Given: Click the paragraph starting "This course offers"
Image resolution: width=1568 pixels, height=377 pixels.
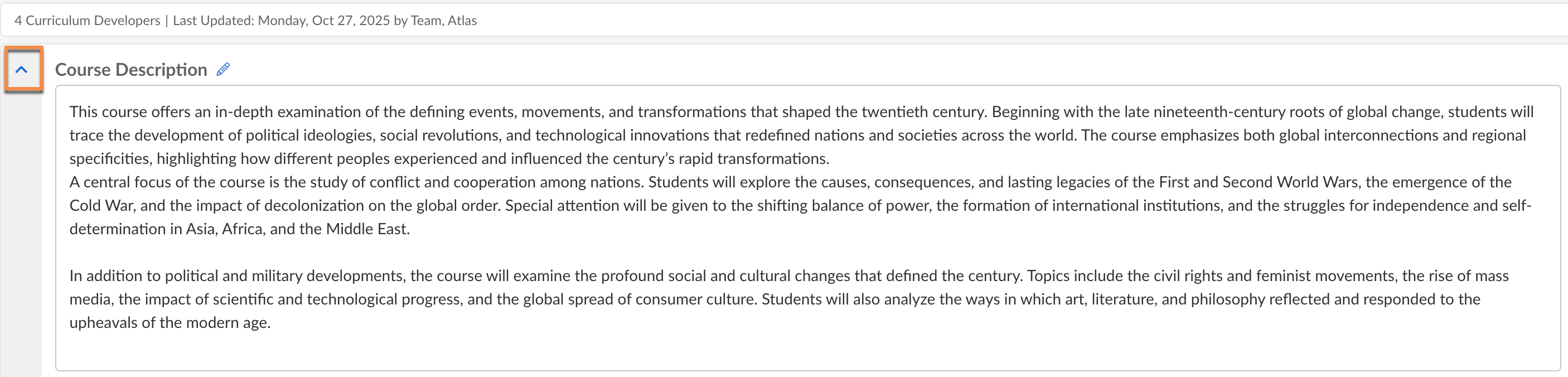Looking at the screenshot, I should click(x=426, y=135).
